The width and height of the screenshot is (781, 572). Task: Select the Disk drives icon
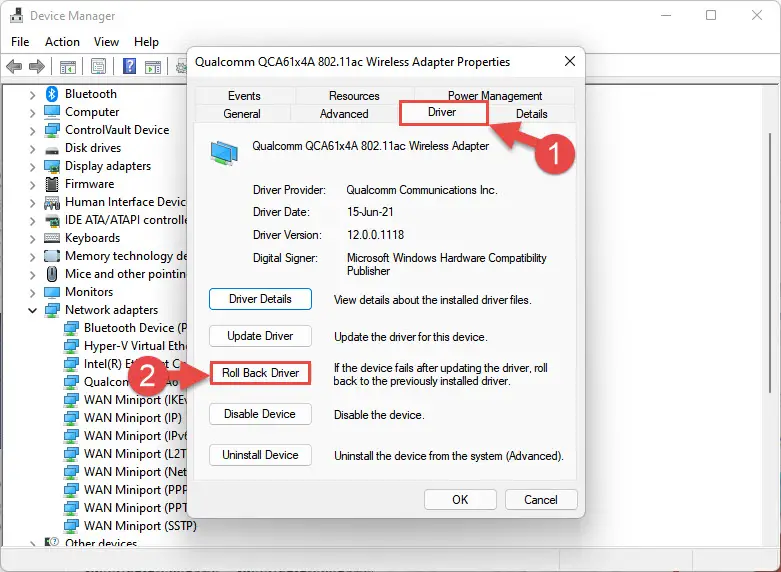coord(52,149)
